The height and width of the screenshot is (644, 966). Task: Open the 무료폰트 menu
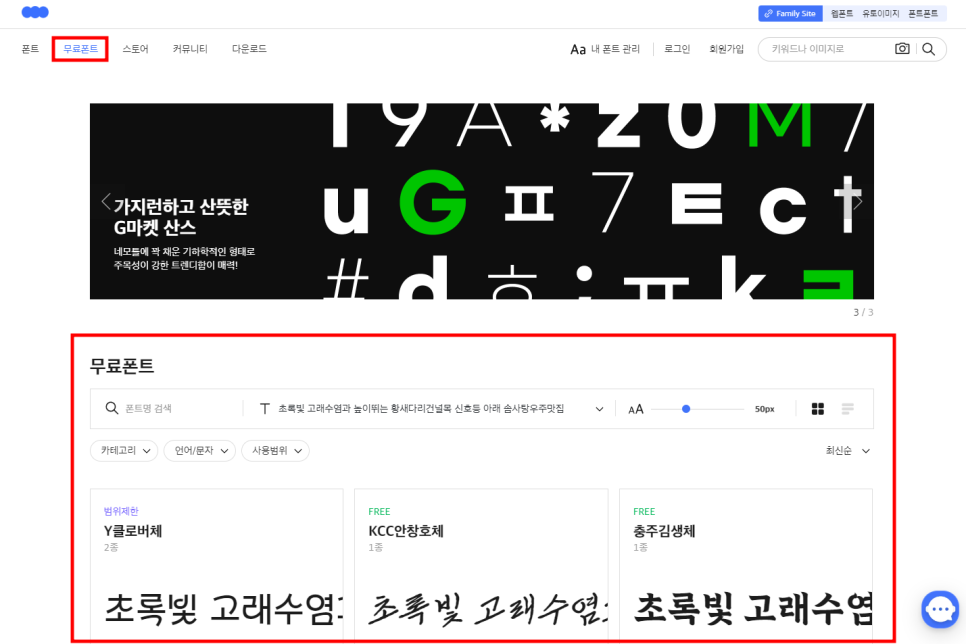coord(80,49)
